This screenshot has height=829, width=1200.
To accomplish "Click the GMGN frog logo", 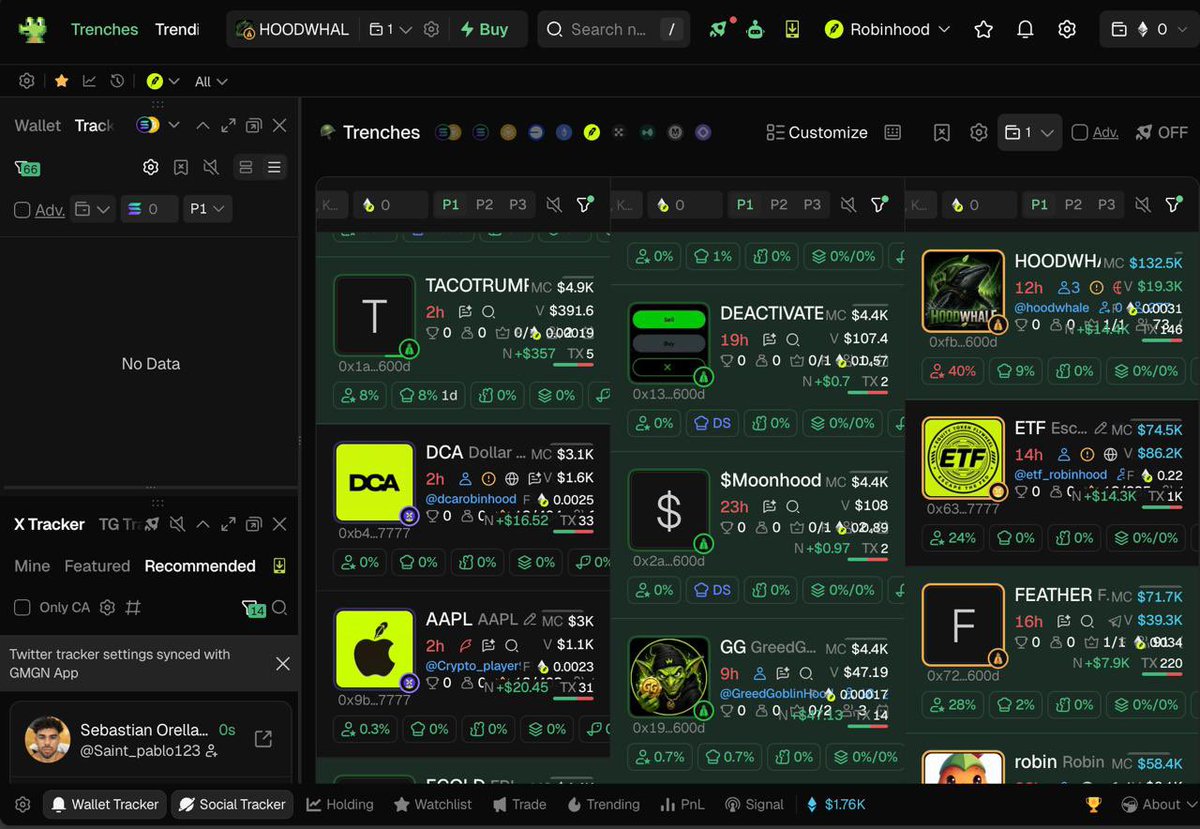I will coord(35,29).
